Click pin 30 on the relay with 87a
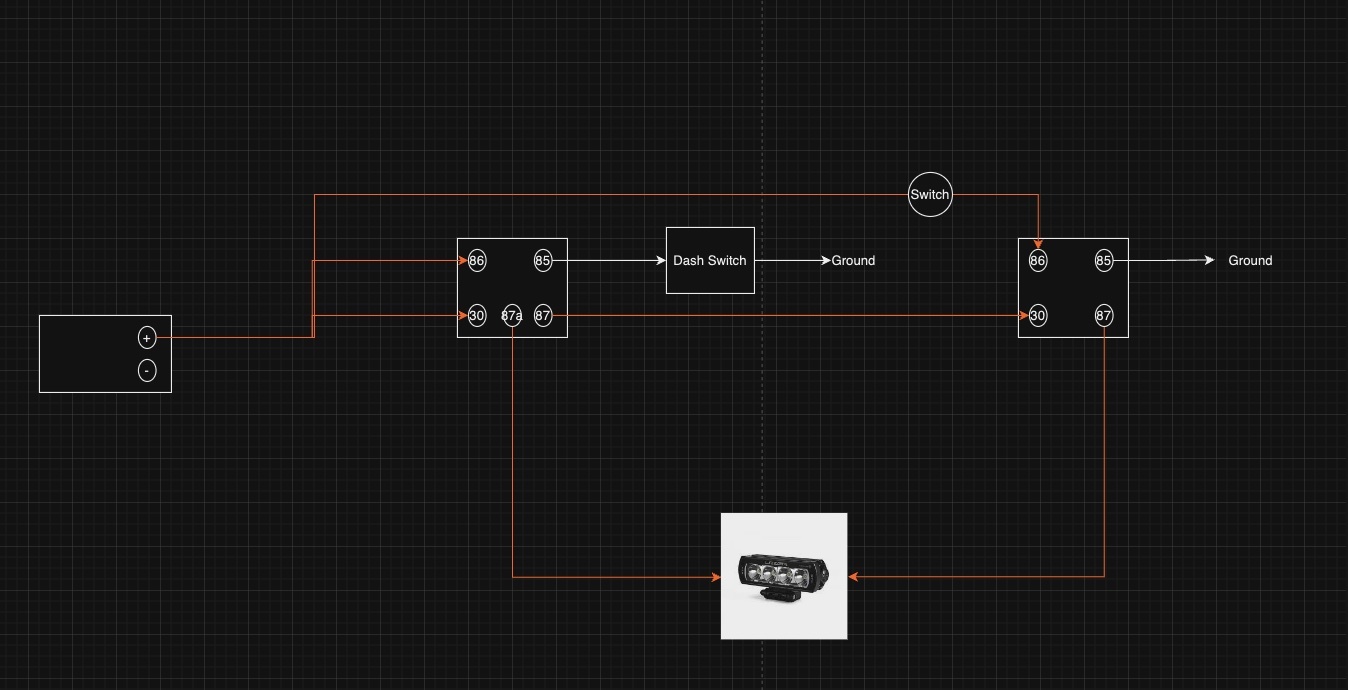Image resolution: width=1348 pixels, height=690 pixels. (477, 316)
